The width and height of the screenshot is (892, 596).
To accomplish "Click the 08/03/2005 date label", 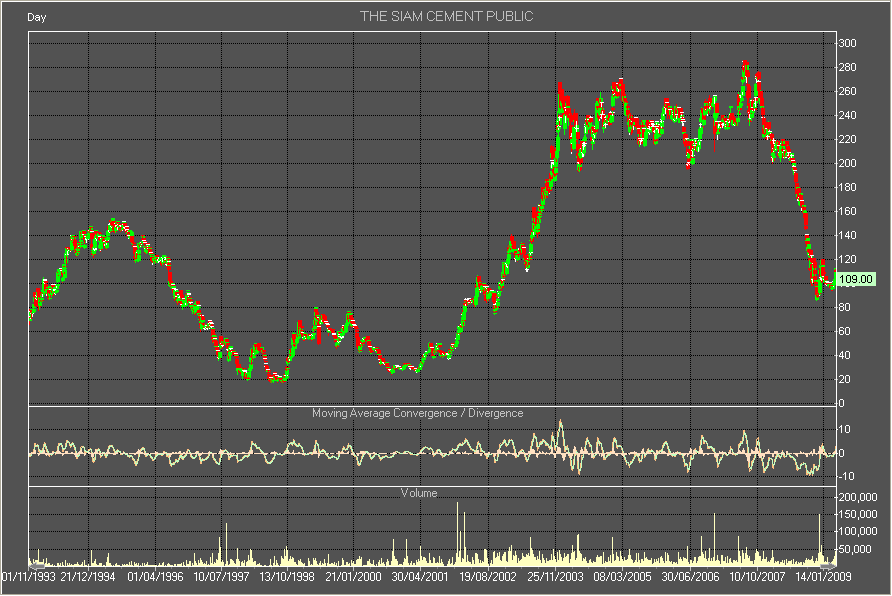I will 622,577.
